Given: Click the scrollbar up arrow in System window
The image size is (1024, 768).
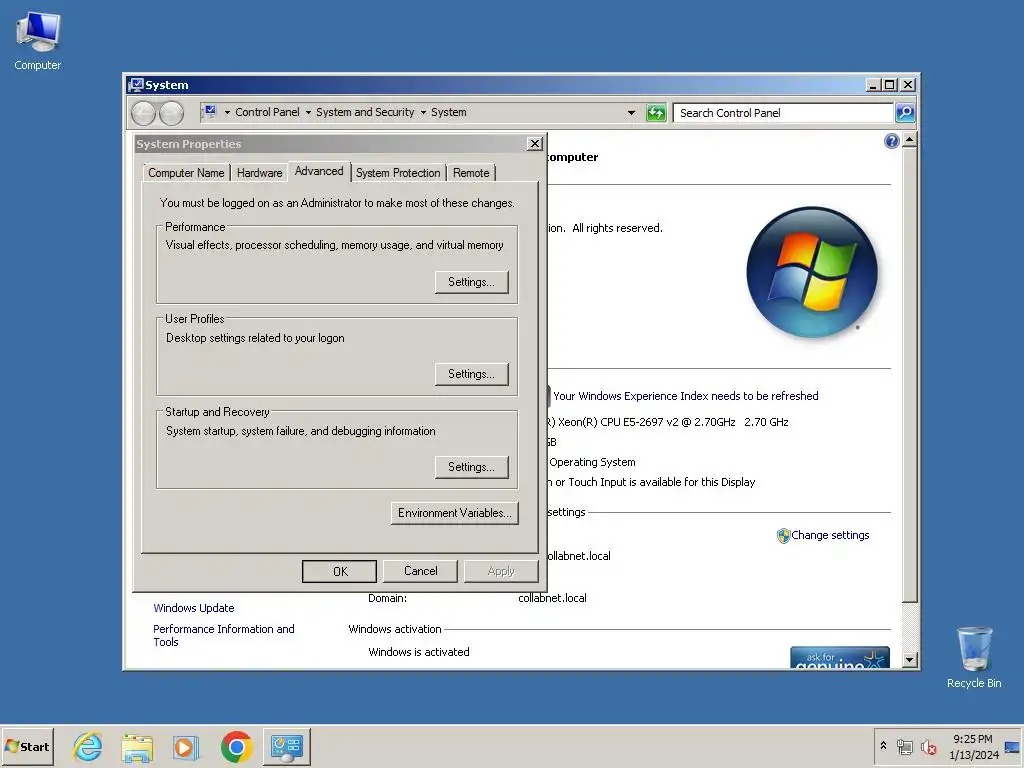Looking at the screenshot, I should [910, 140].
